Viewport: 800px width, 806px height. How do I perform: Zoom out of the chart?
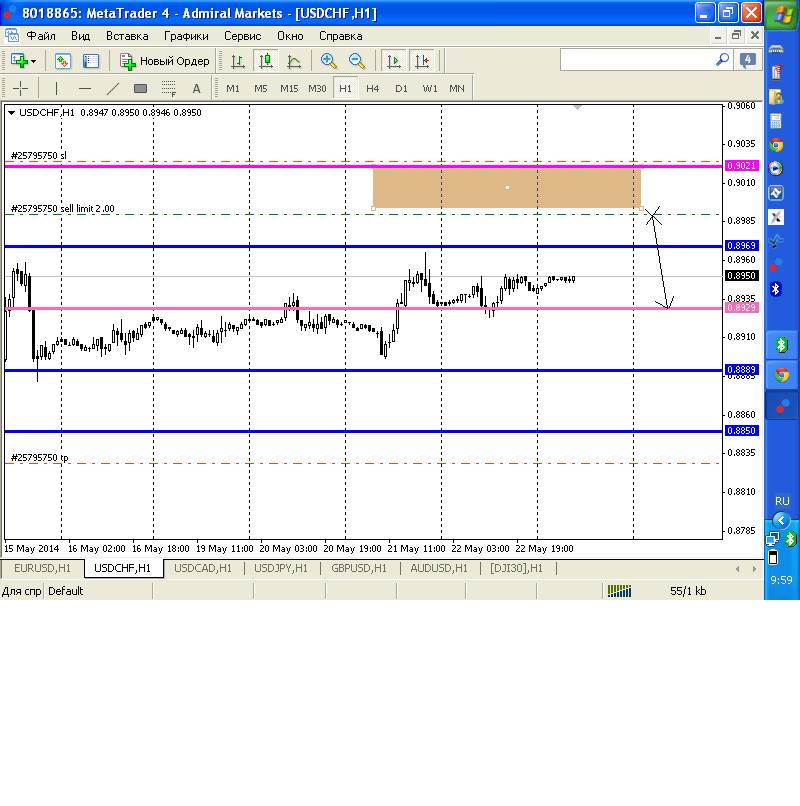[x=357, y=61]
